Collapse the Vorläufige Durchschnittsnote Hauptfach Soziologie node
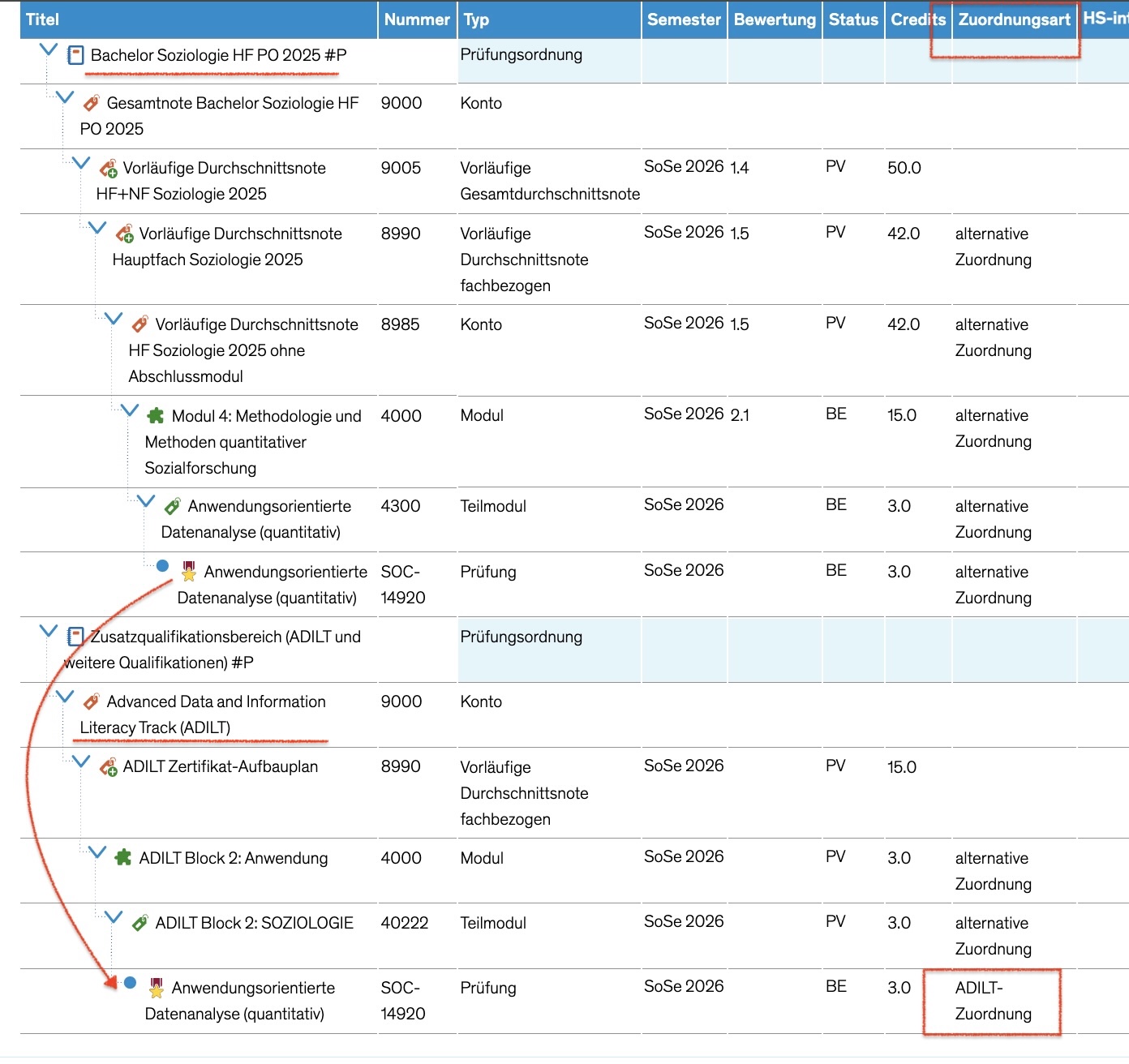This screenshot has height=1064, width=1129. tap(97, 228)
